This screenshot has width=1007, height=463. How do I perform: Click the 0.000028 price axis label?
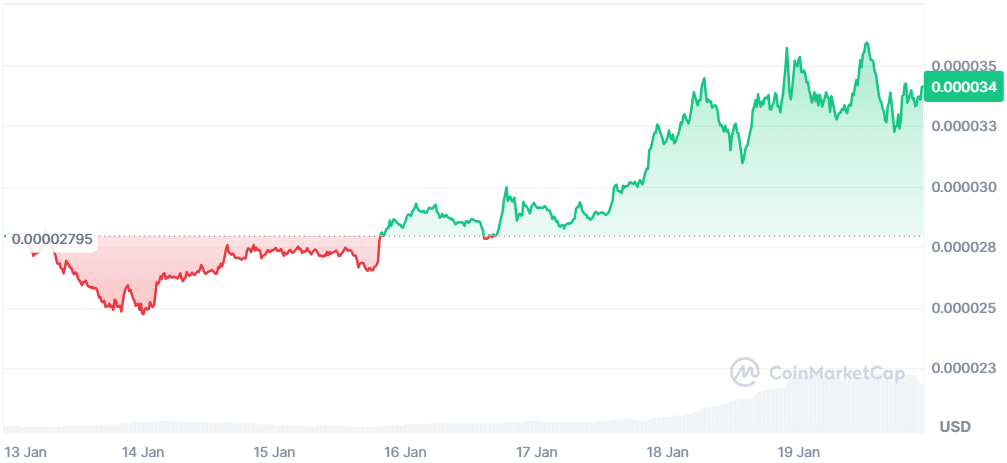964,247
